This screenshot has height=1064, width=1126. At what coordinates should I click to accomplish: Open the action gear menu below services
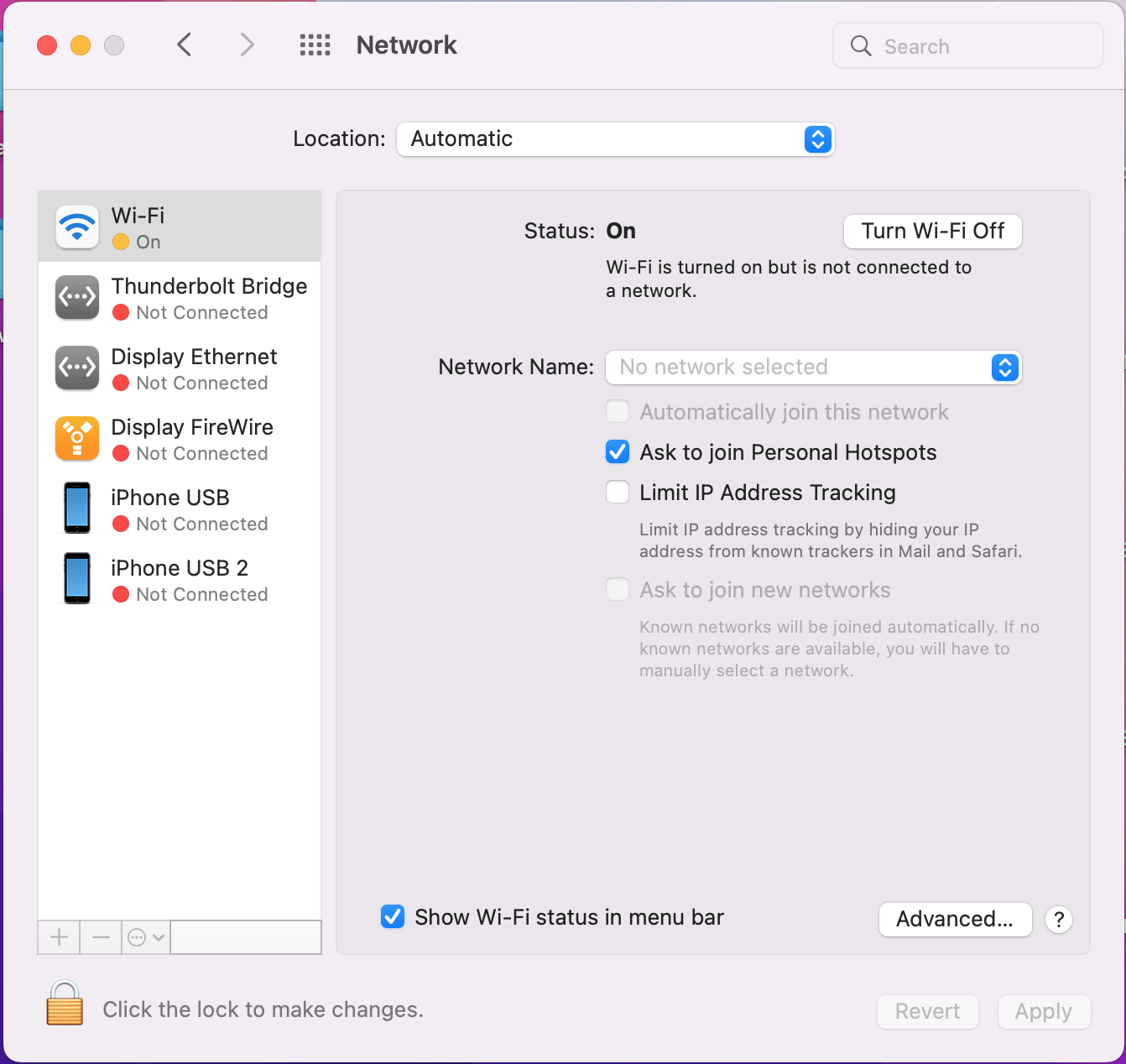pos(144,937)
